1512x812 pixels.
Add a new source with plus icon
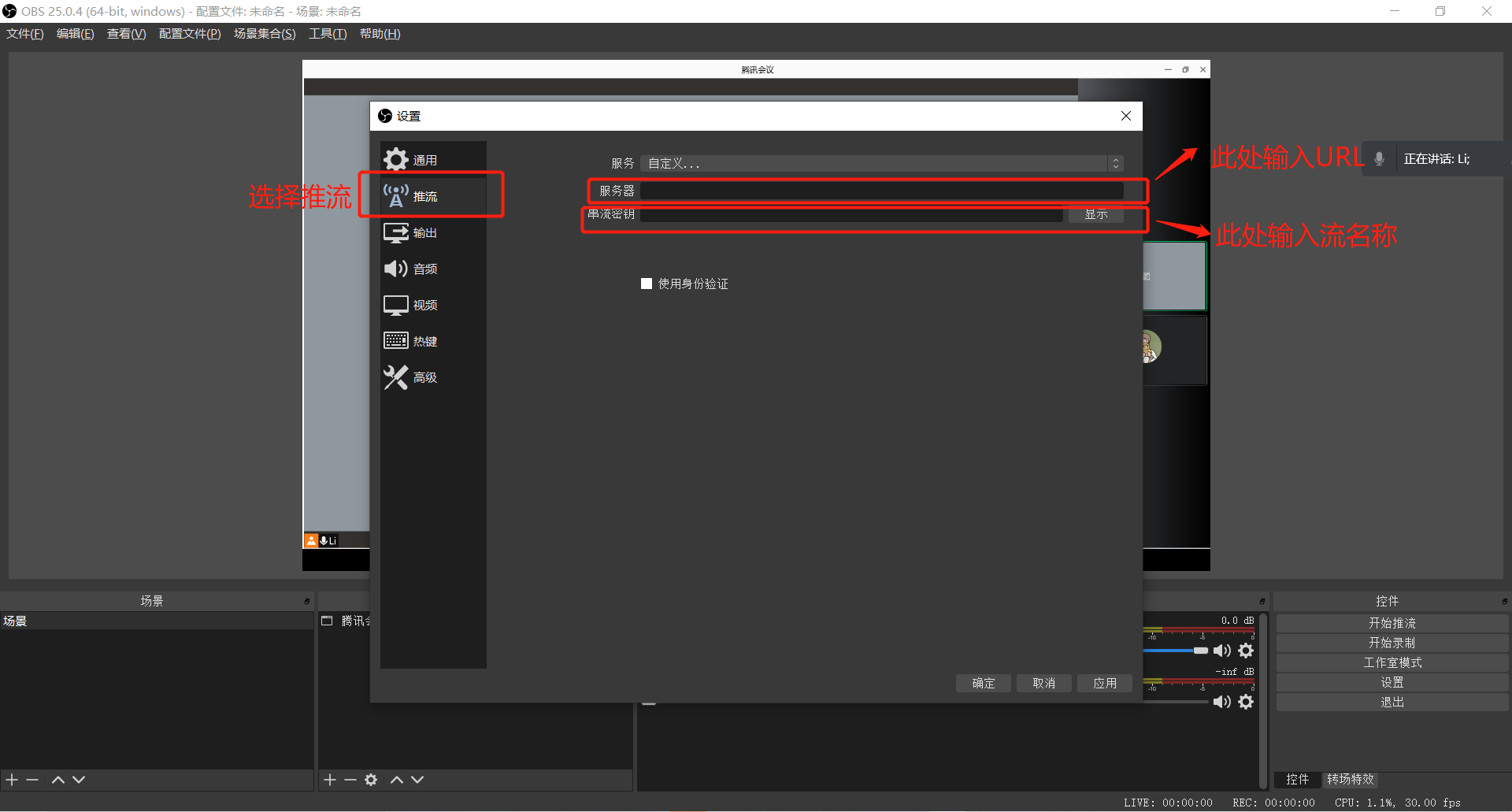coord(330,780)
